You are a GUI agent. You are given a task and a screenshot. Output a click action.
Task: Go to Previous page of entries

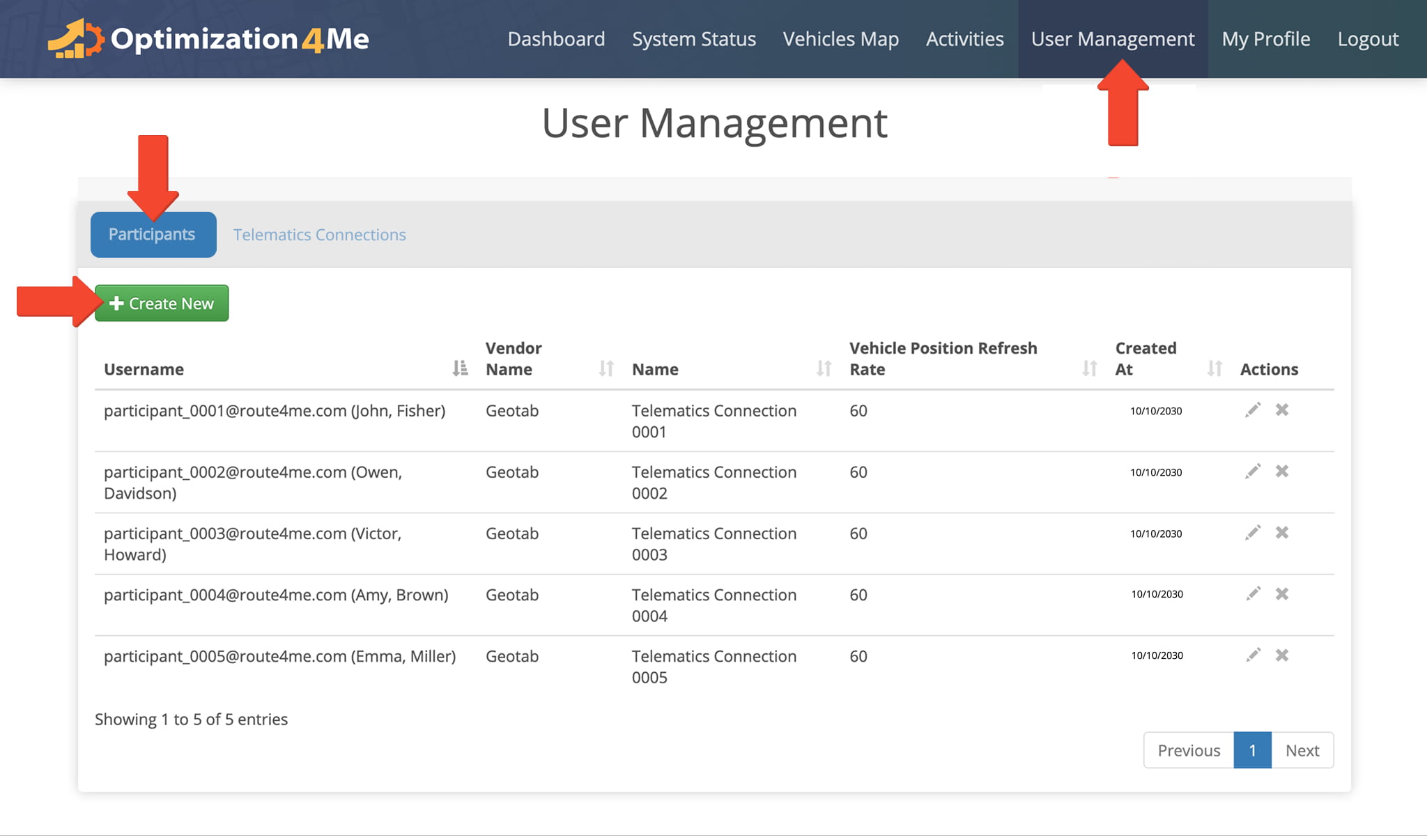(x=1189, y=750)
